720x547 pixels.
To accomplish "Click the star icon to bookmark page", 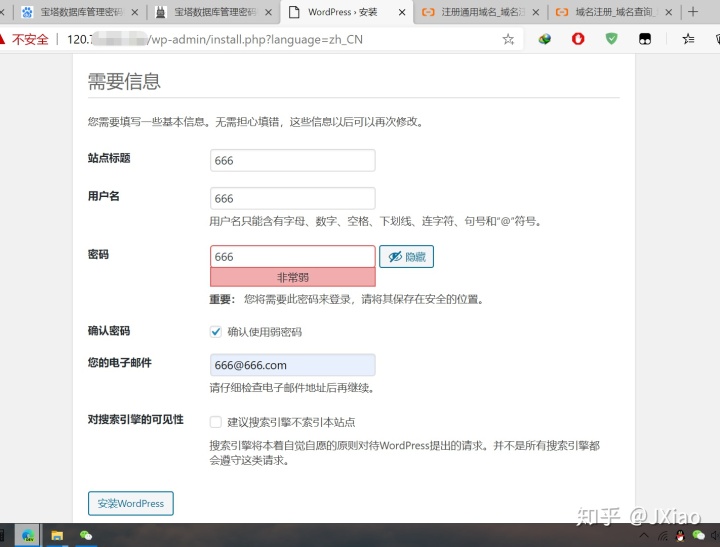I will pos(508,39).
